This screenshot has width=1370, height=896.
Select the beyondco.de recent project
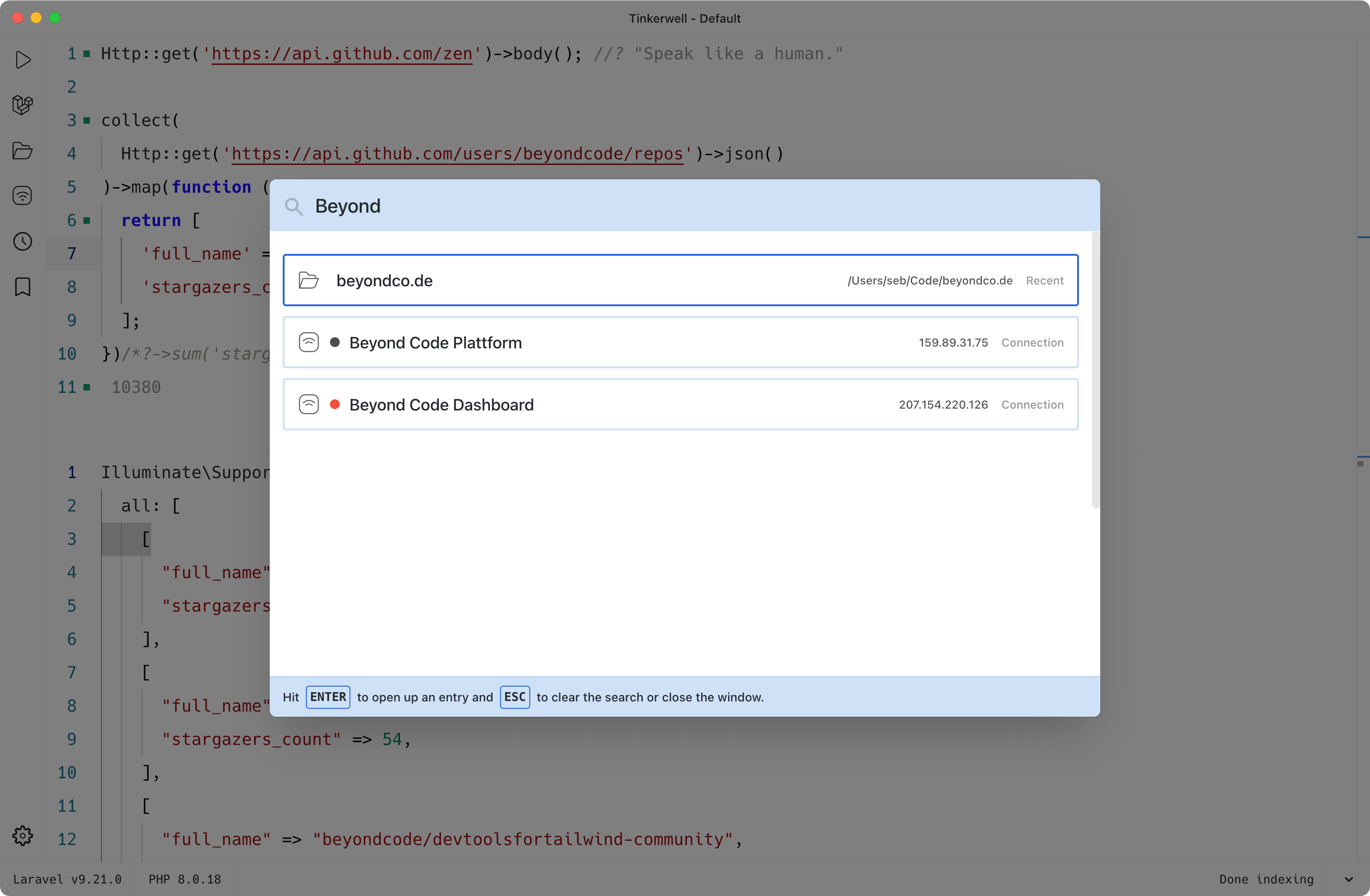680,280
